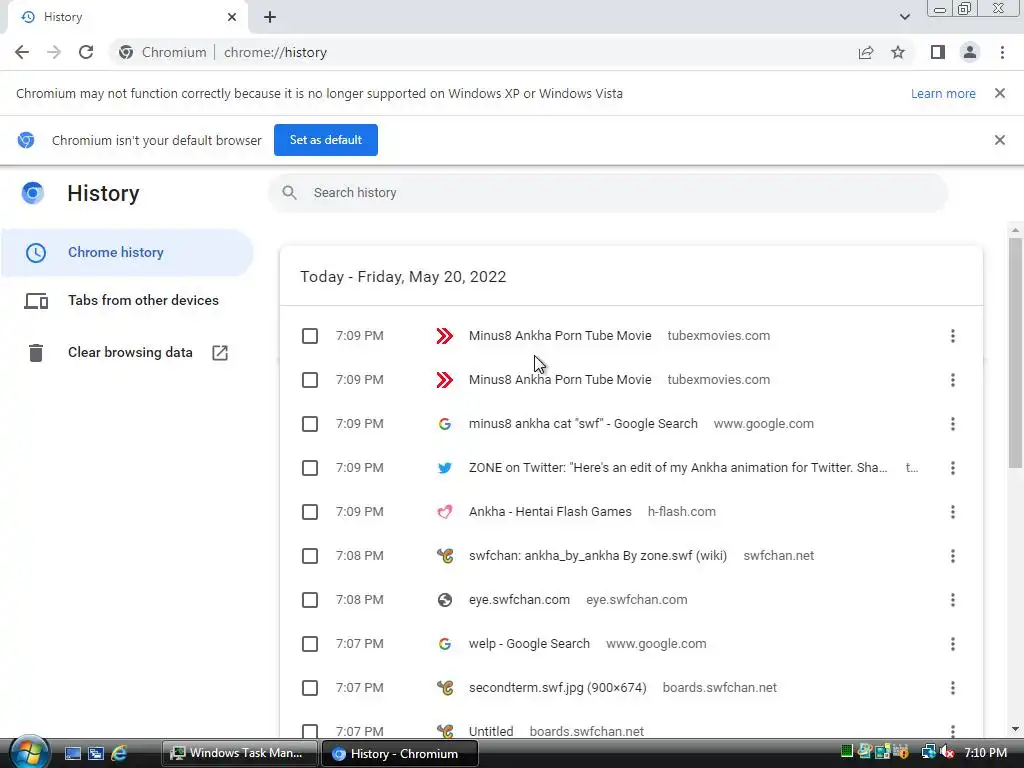
Task: Click the 'Today - Friday, May 20, 2022' heading
Action: tap(403, 277)
